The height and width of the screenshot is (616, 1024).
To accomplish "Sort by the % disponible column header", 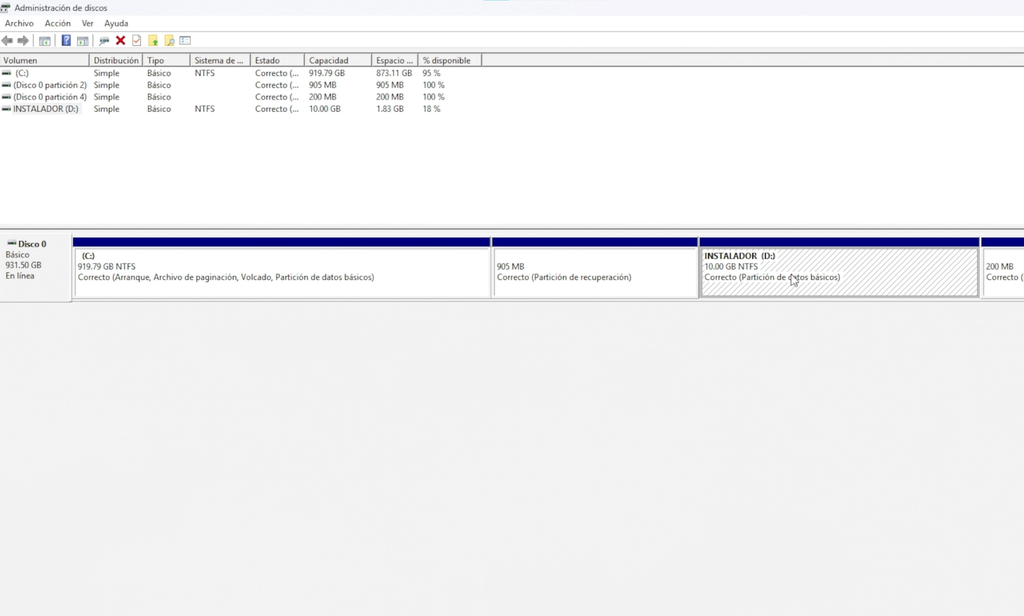I will (450, 60).
